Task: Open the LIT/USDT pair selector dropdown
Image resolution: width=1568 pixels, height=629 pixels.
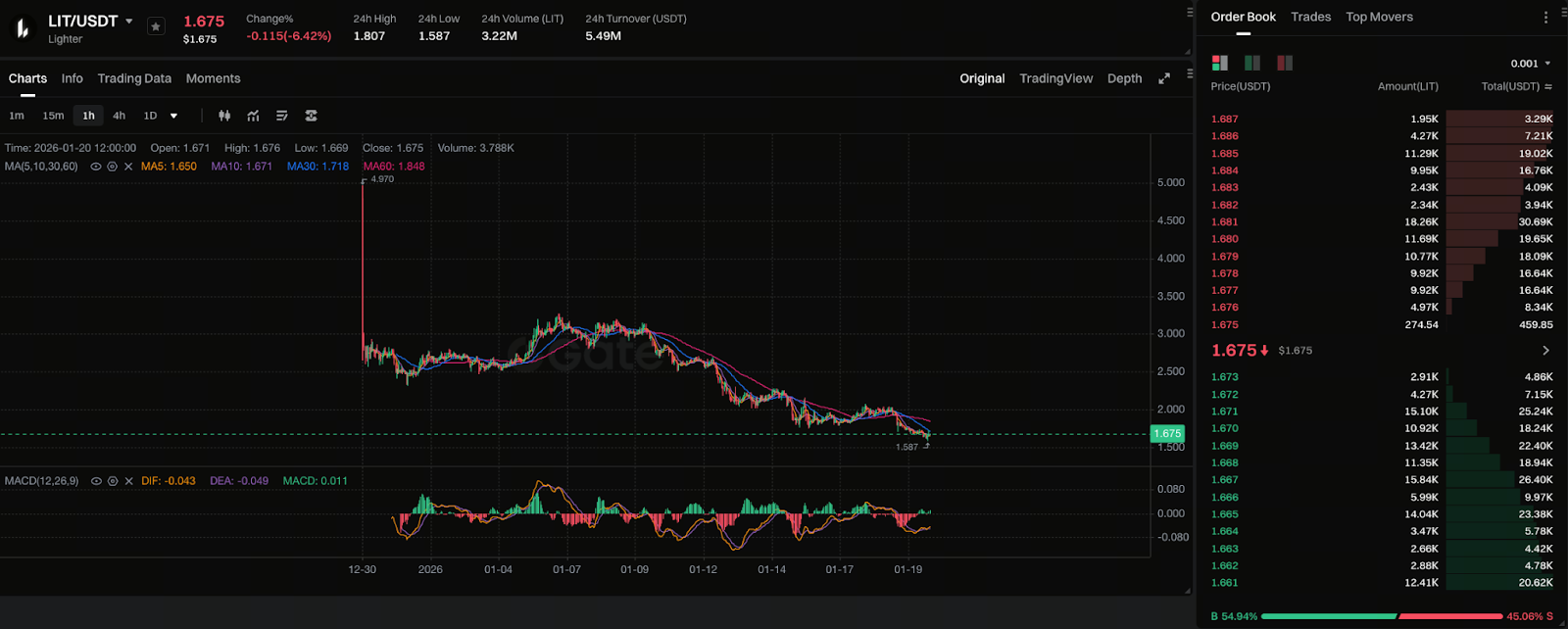Action: pyautogui.click(x=128, y=22)
